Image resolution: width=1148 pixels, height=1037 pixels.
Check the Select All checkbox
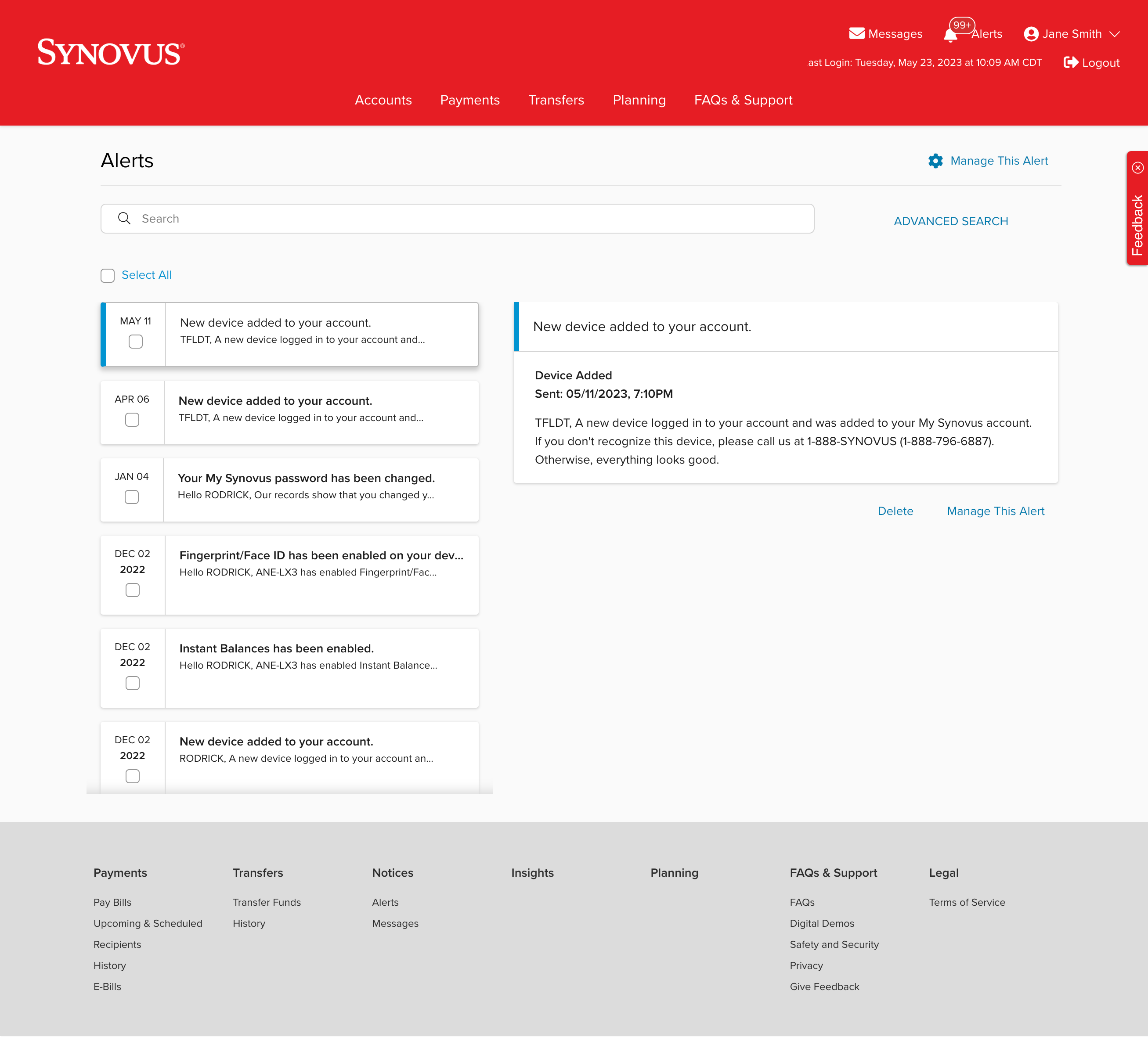[x=108, y=275]
